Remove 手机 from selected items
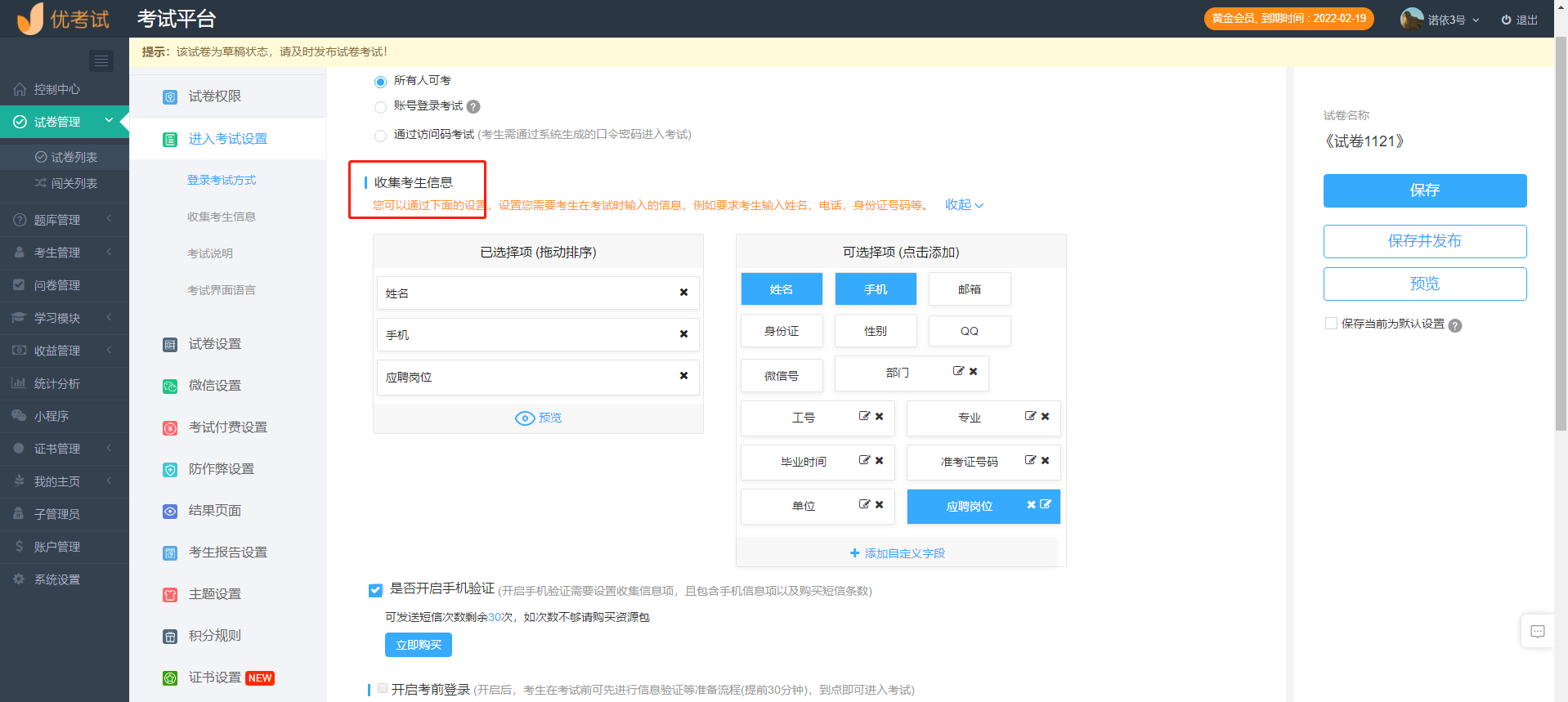 tap(683, 334)
